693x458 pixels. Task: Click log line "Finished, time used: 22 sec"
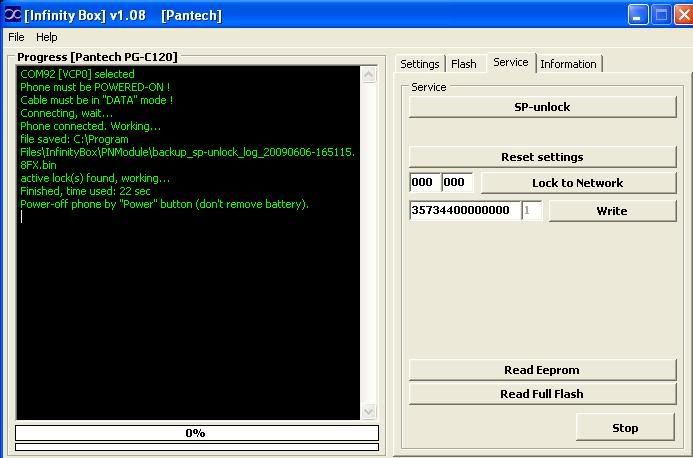[x=85, y=191]
